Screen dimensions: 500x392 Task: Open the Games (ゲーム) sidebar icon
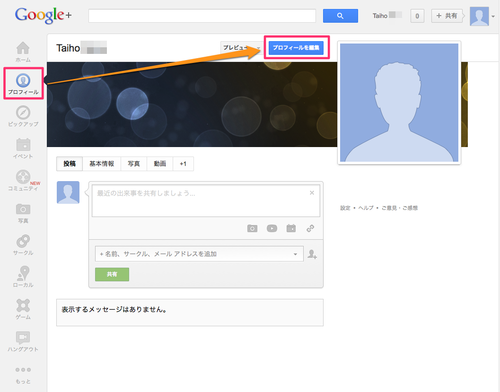click(x=23, y=309)
